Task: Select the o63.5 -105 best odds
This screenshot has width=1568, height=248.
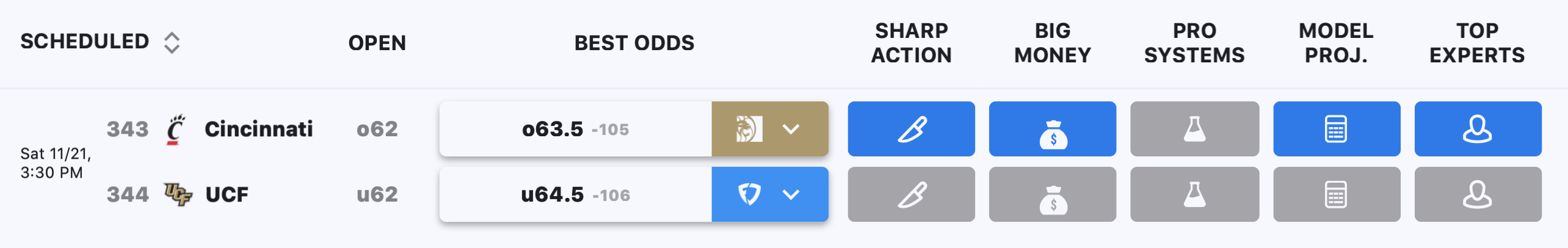Action: point(575,129)
